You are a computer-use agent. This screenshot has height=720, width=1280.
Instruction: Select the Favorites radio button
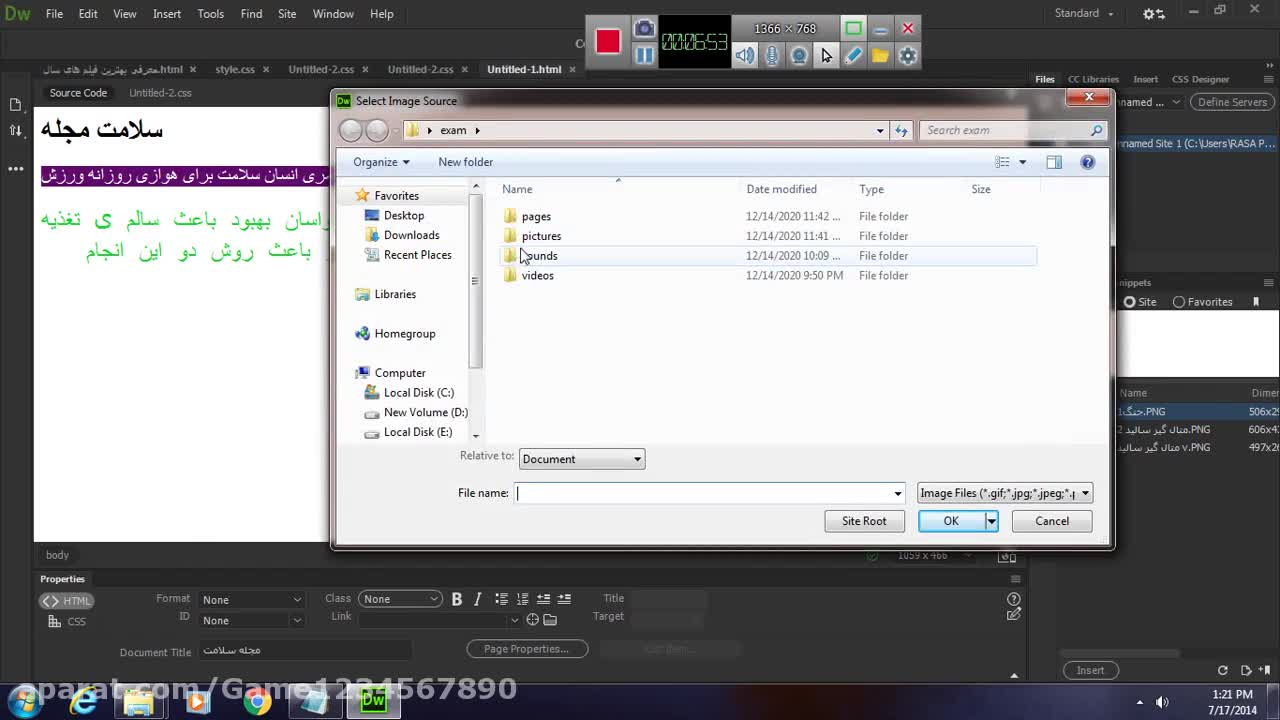click(x=1179, y=302)
